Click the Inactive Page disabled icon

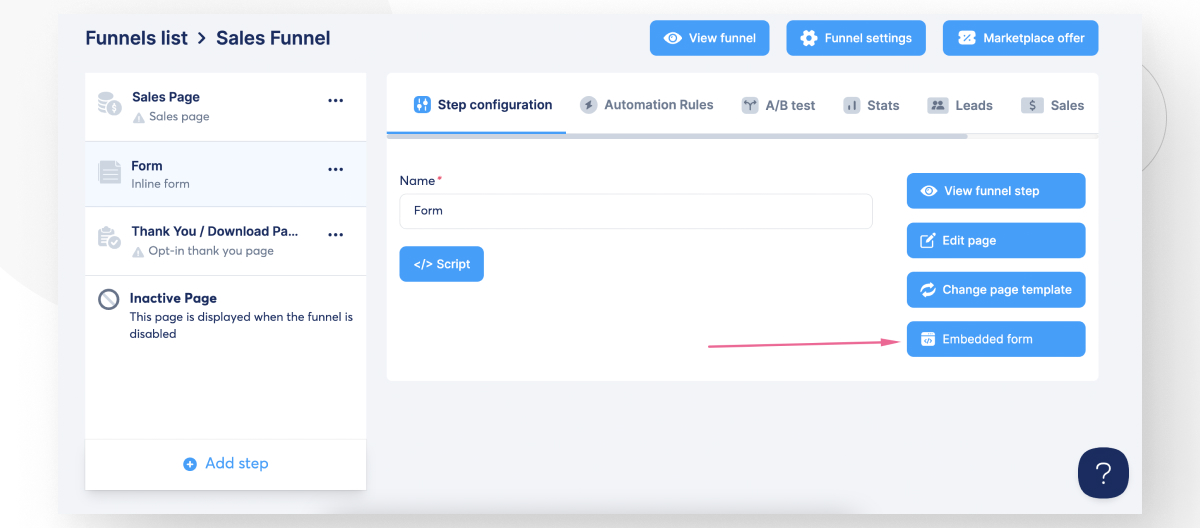[x=109, y=299]
